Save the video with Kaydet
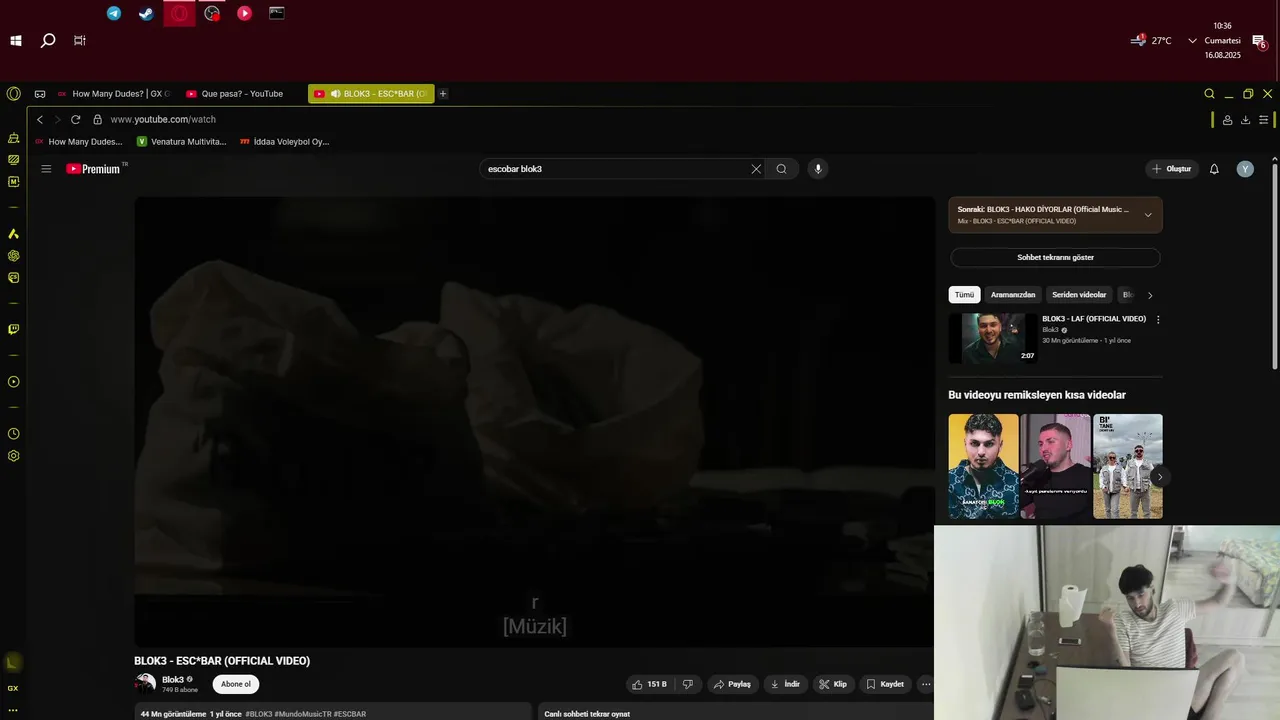1280x720 pixels. click(885, 684)
